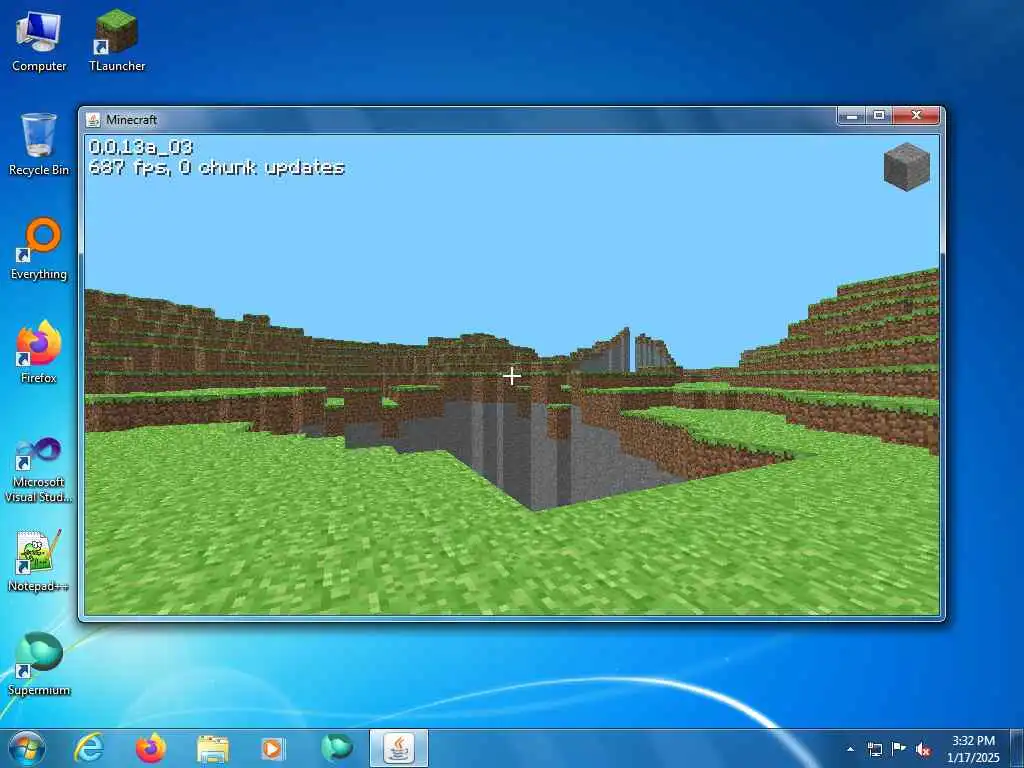The height and width of the screenshot is (768, 1024).
Task: Open the network status tray icon
Action: (874, 749)
